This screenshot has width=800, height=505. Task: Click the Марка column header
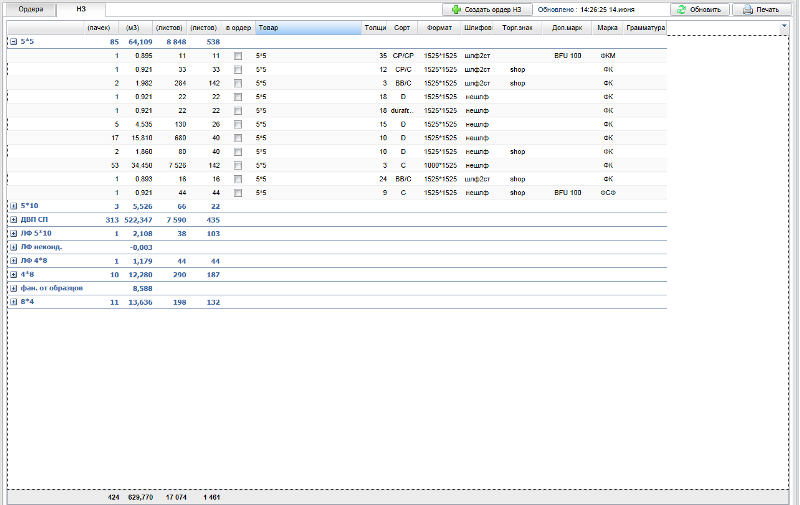click(607, 28)
